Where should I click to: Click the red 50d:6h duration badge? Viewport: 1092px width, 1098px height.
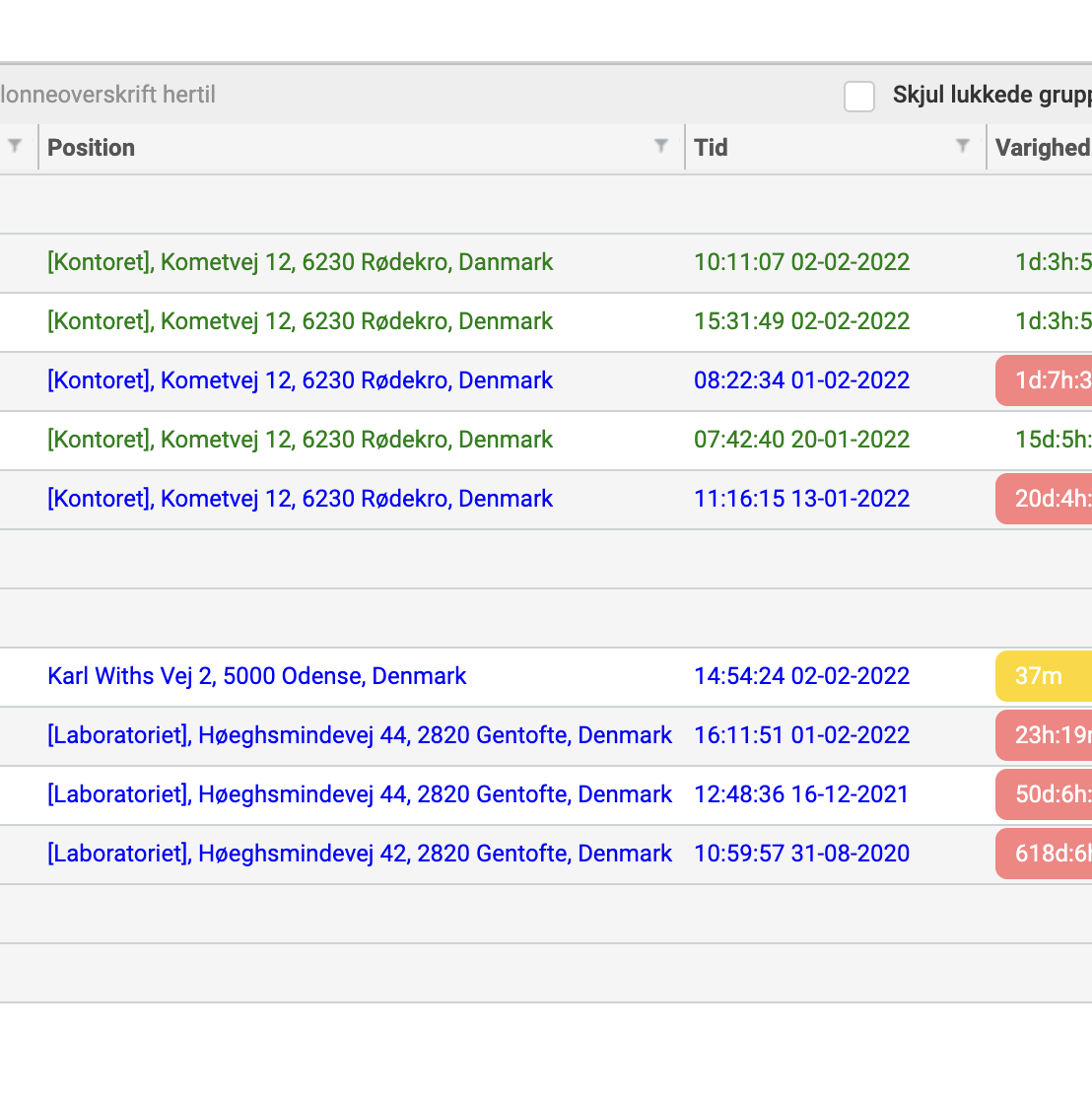pyautogui.click(x=1043, y=794)
